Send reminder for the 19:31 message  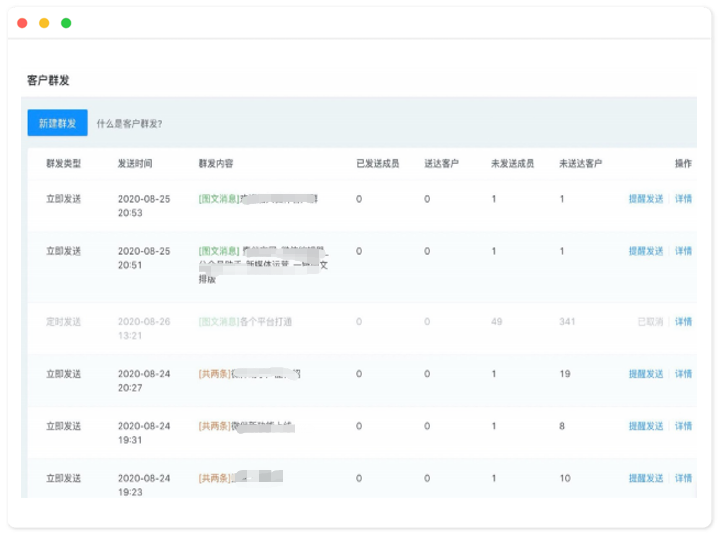click(x=645, y=426)
